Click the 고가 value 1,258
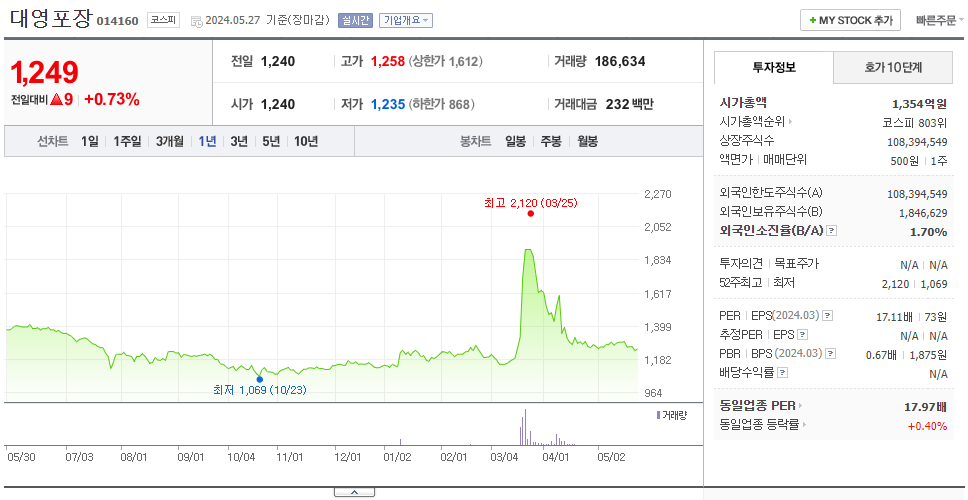 pos(388,62)
